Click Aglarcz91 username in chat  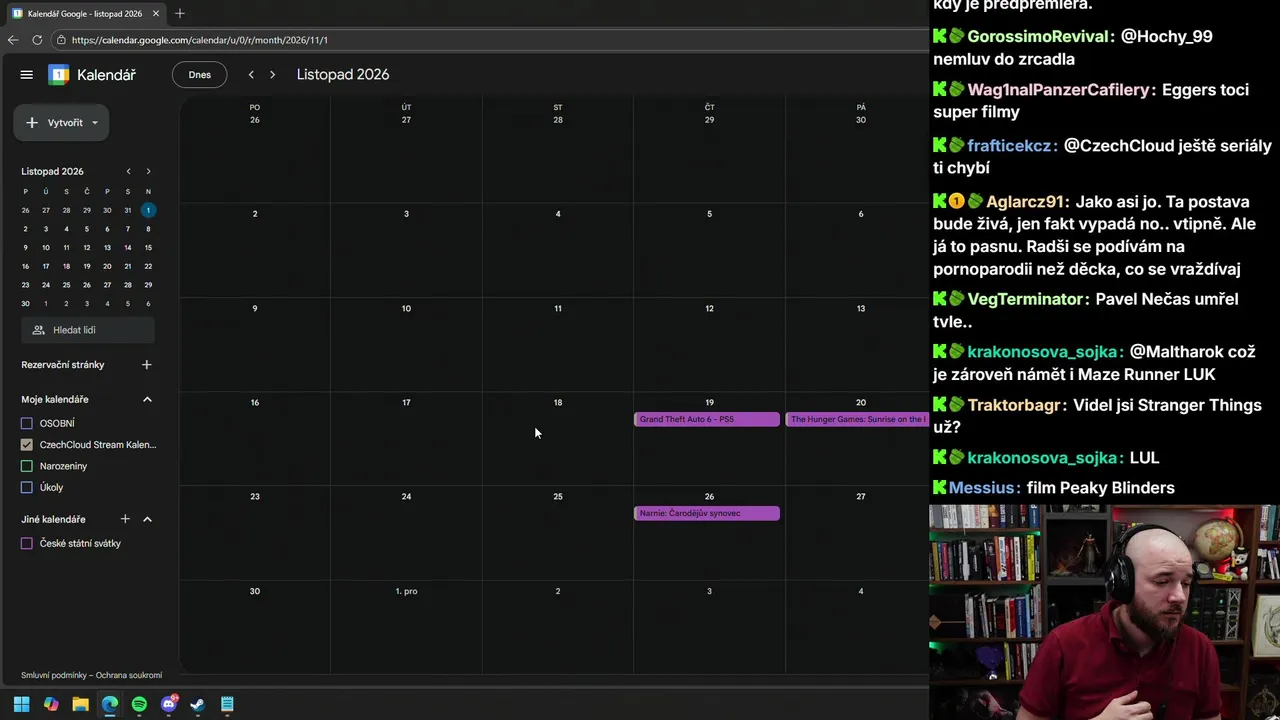pos(1024,202)
